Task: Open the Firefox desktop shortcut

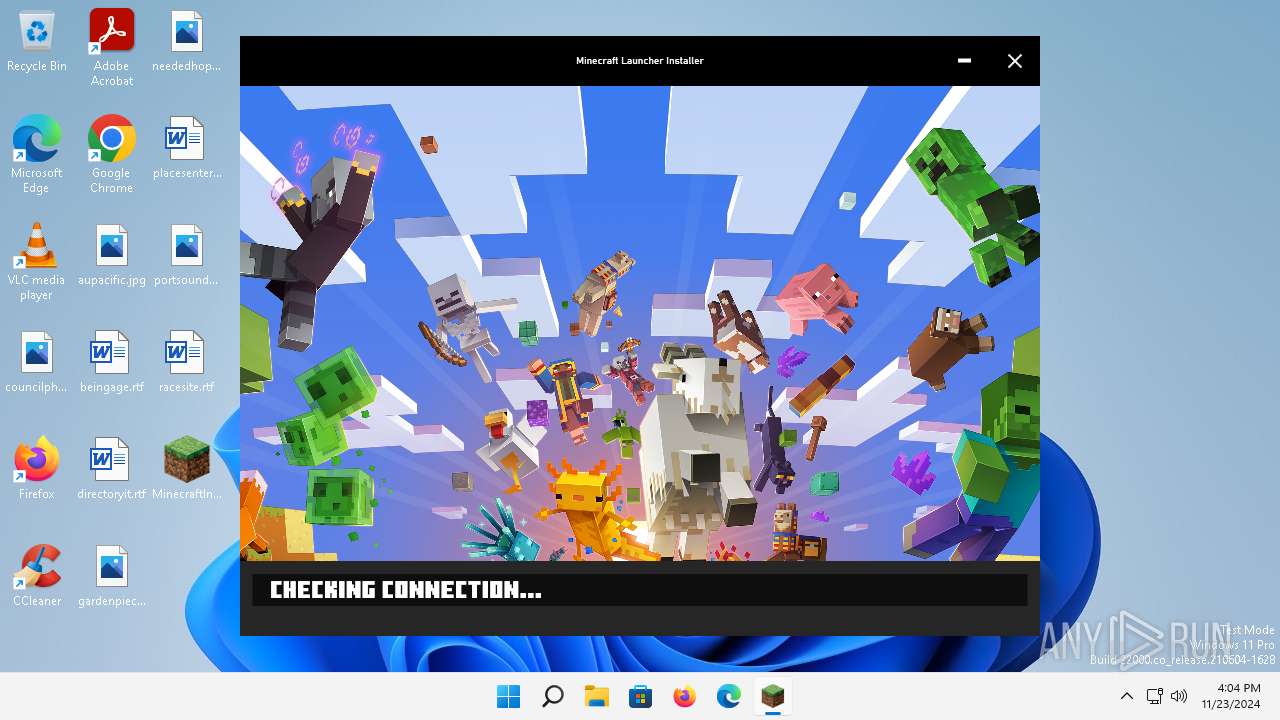Action: click(x=37, y=468)
